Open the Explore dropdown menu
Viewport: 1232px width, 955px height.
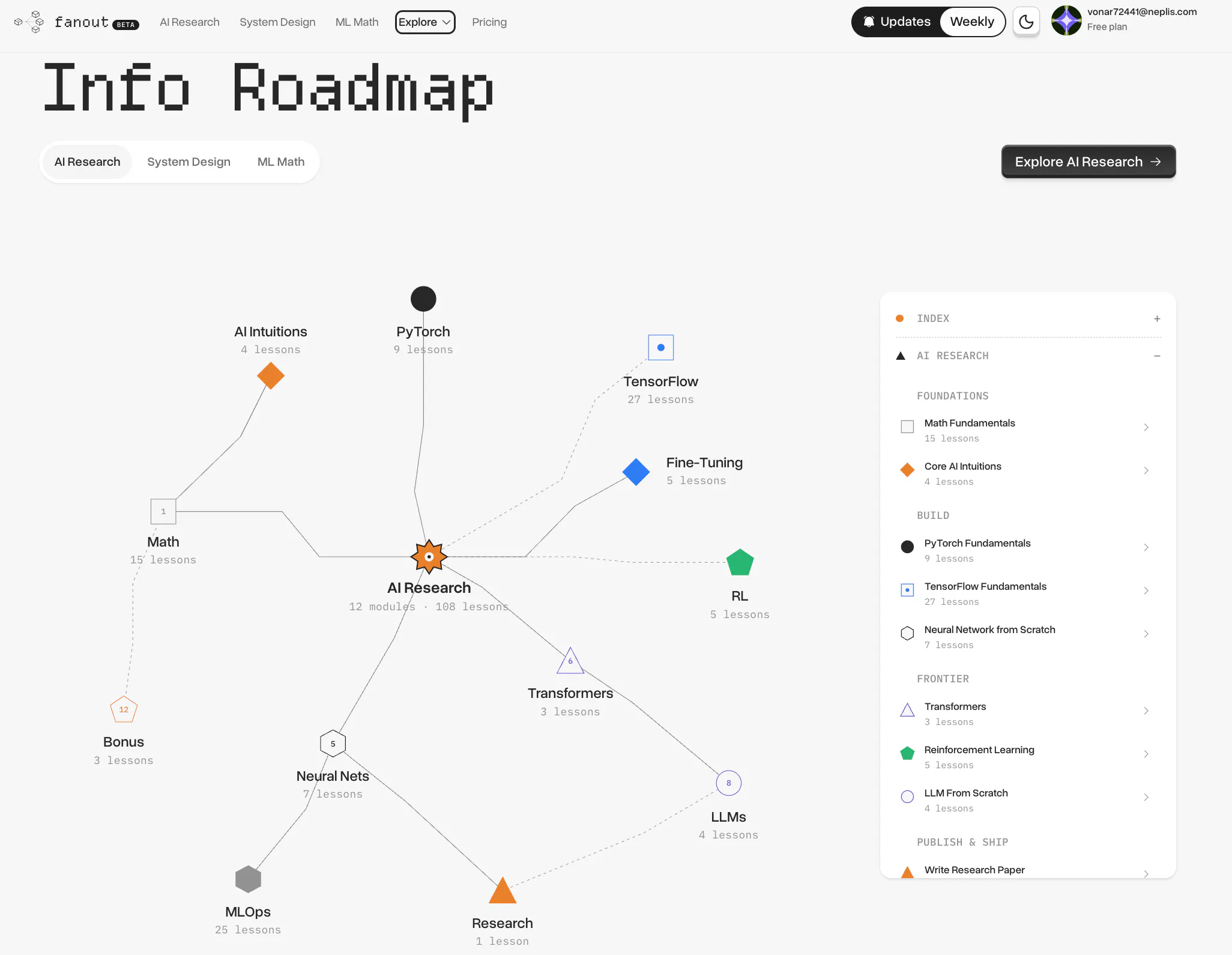tap(424, 22)
